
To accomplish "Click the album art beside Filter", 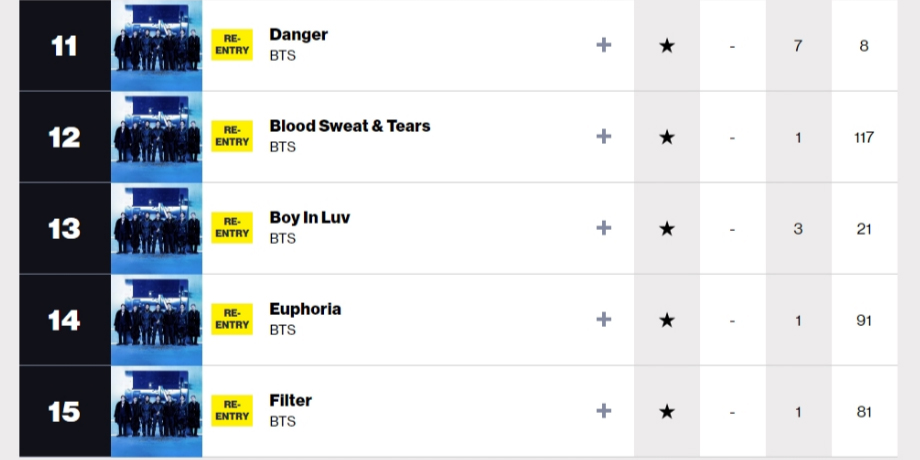I will click(x=157, y=412).
